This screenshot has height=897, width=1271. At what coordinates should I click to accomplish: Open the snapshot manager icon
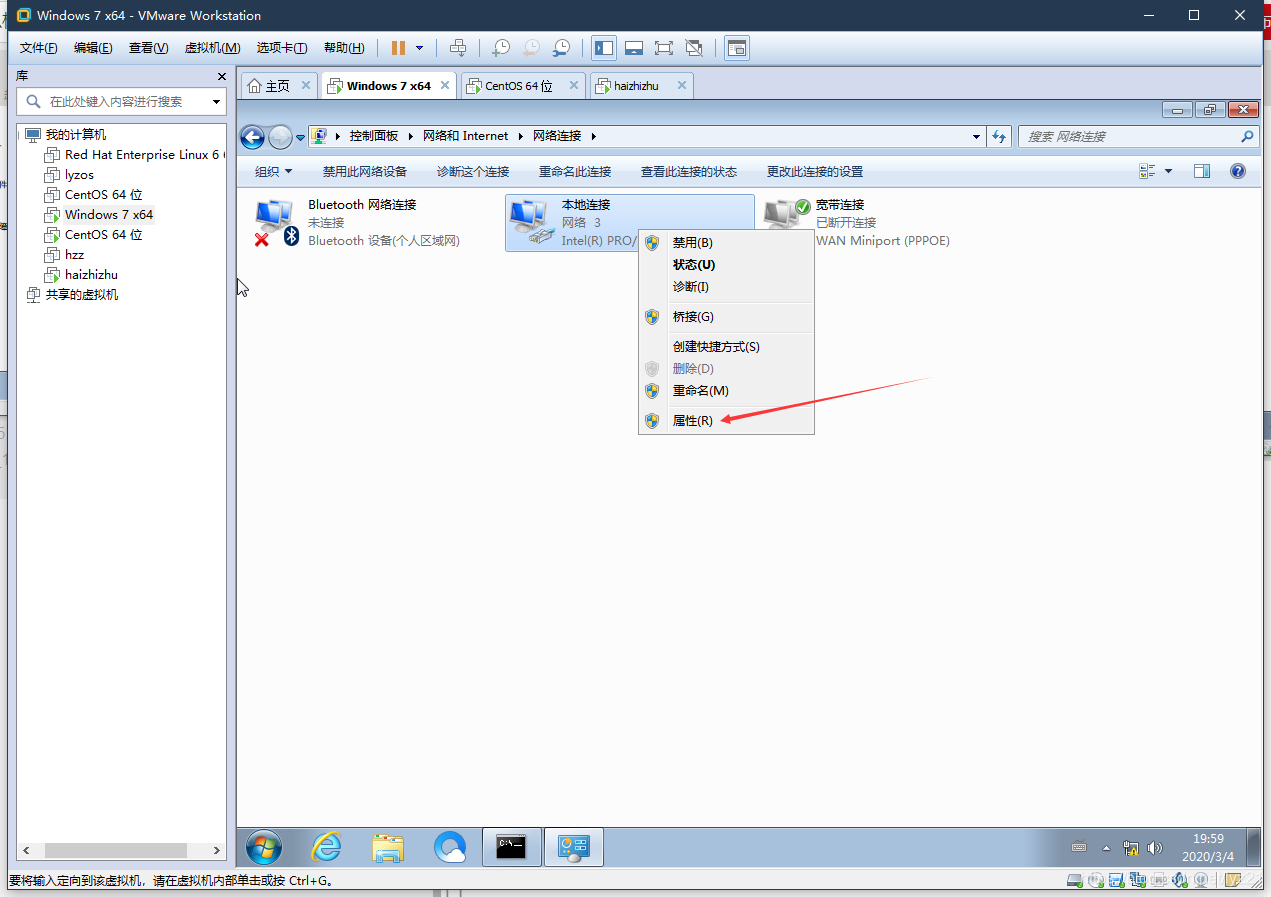562,48
